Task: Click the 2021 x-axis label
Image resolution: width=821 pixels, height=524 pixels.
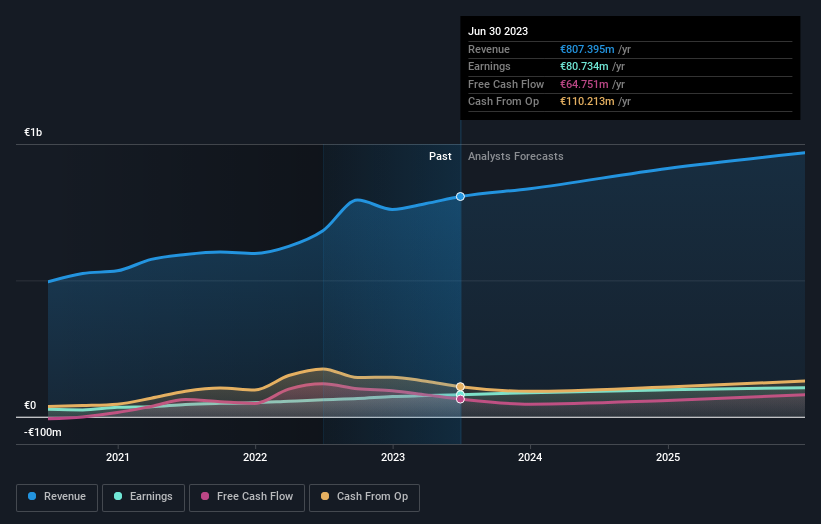Action: tap(118, 457)
